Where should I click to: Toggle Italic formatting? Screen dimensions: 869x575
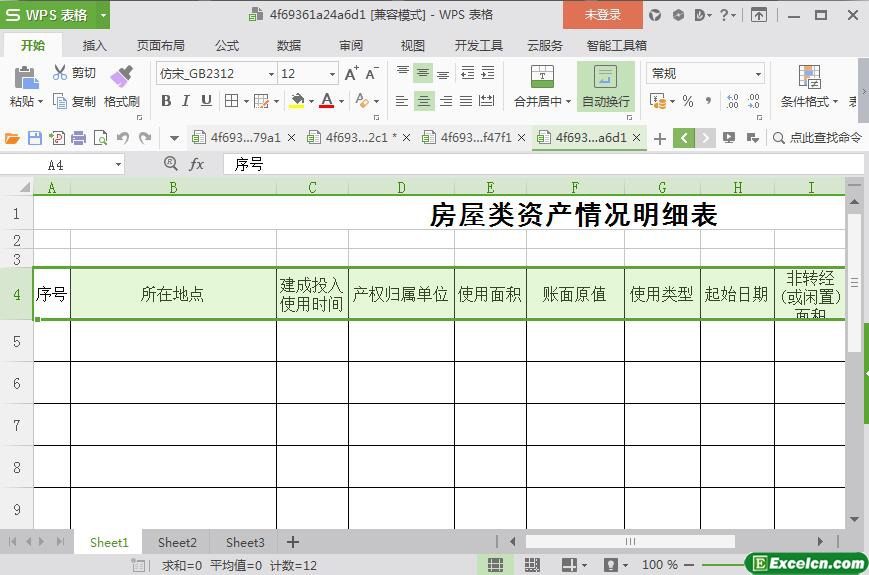pyautogui.click(x=186, y=101)
